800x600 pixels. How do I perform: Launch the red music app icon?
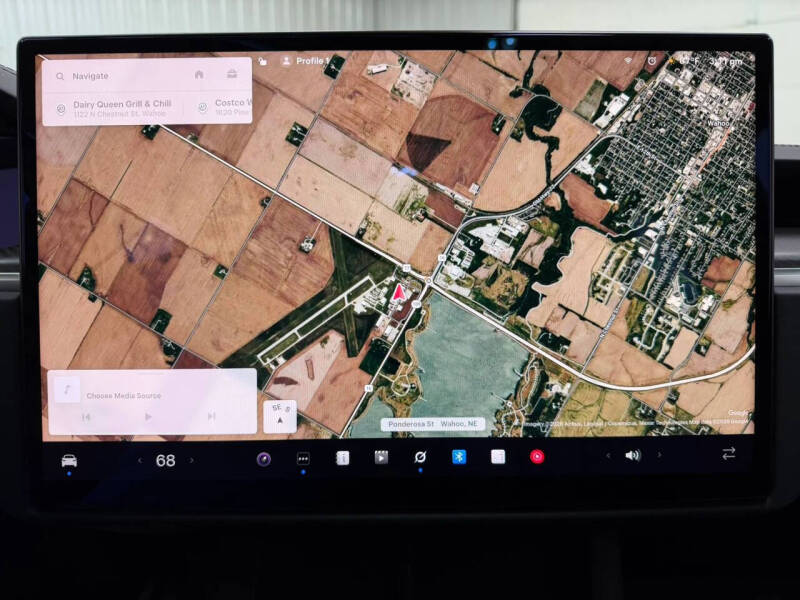[537, 456]
